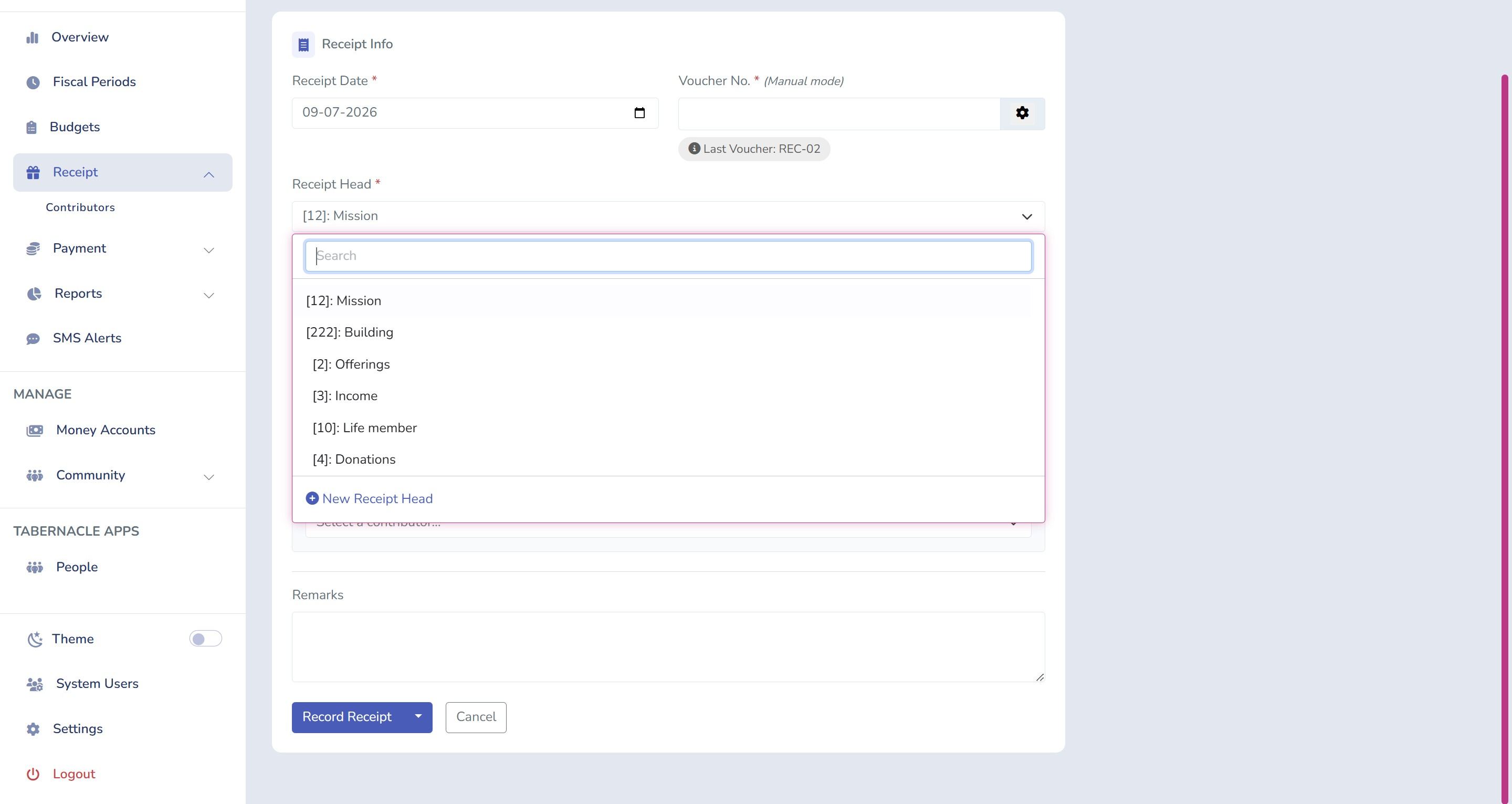Open the contributor select arrow
The image size is (1512, 804).
coord(1013,523)
